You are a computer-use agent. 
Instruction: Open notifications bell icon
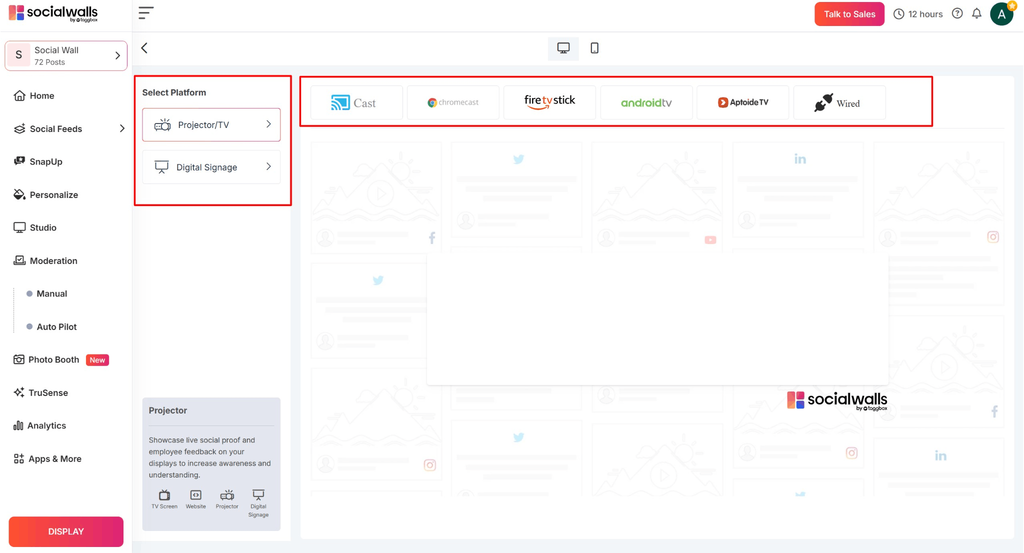click(976, 14)
